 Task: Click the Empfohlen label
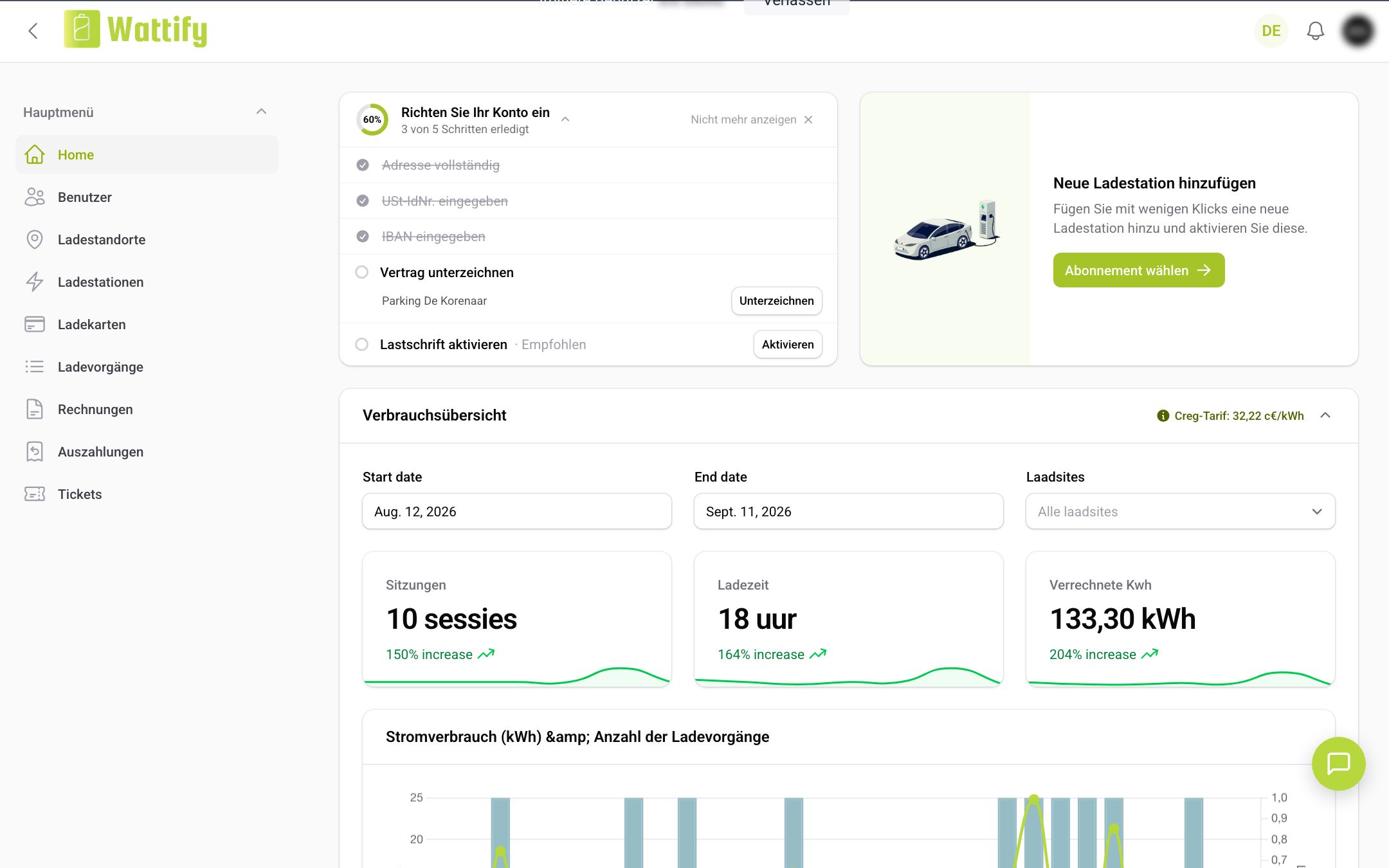tap(554, 344)
